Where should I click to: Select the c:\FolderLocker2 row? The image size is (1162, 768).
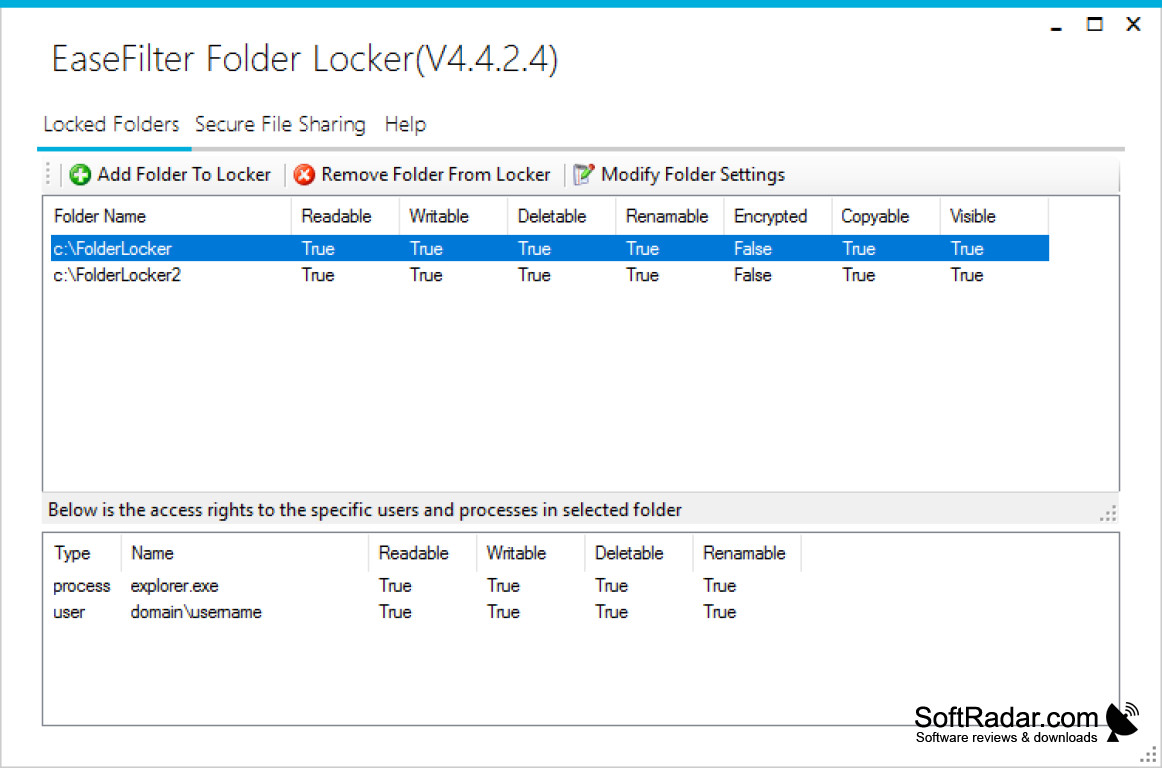tap(550, 275)
